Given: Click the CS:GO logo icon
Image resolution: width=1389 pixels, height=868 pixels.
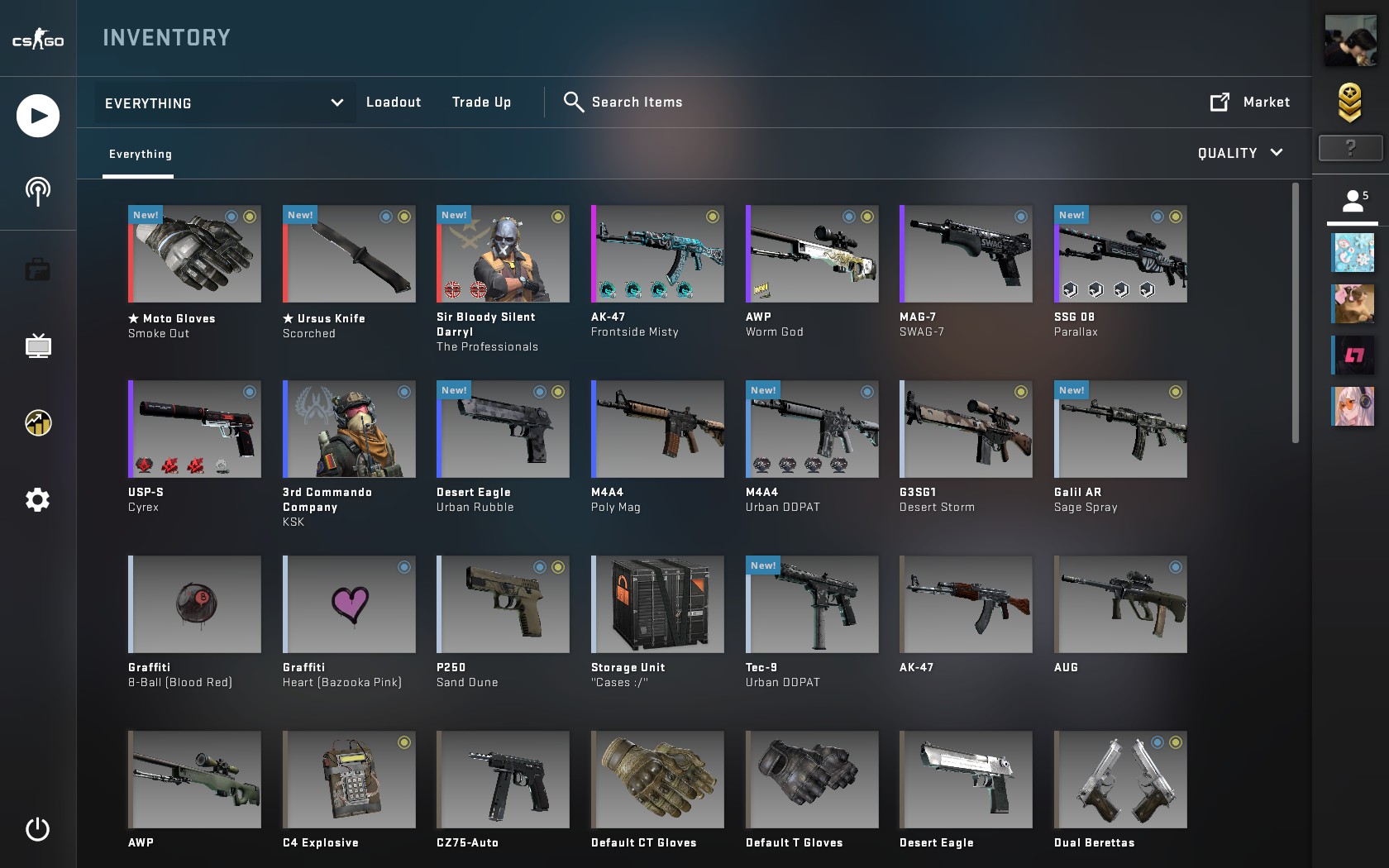Looking at the screenshot, I should pyautogui.click(x=38, y=39).
